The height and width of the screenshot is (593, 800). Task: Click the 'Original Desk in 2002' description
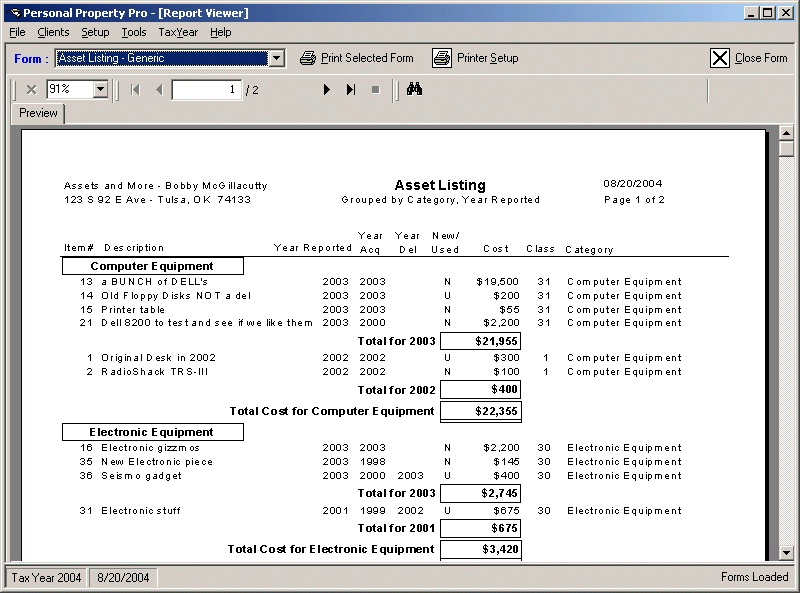pyautogui.click(x=158, y=358)
